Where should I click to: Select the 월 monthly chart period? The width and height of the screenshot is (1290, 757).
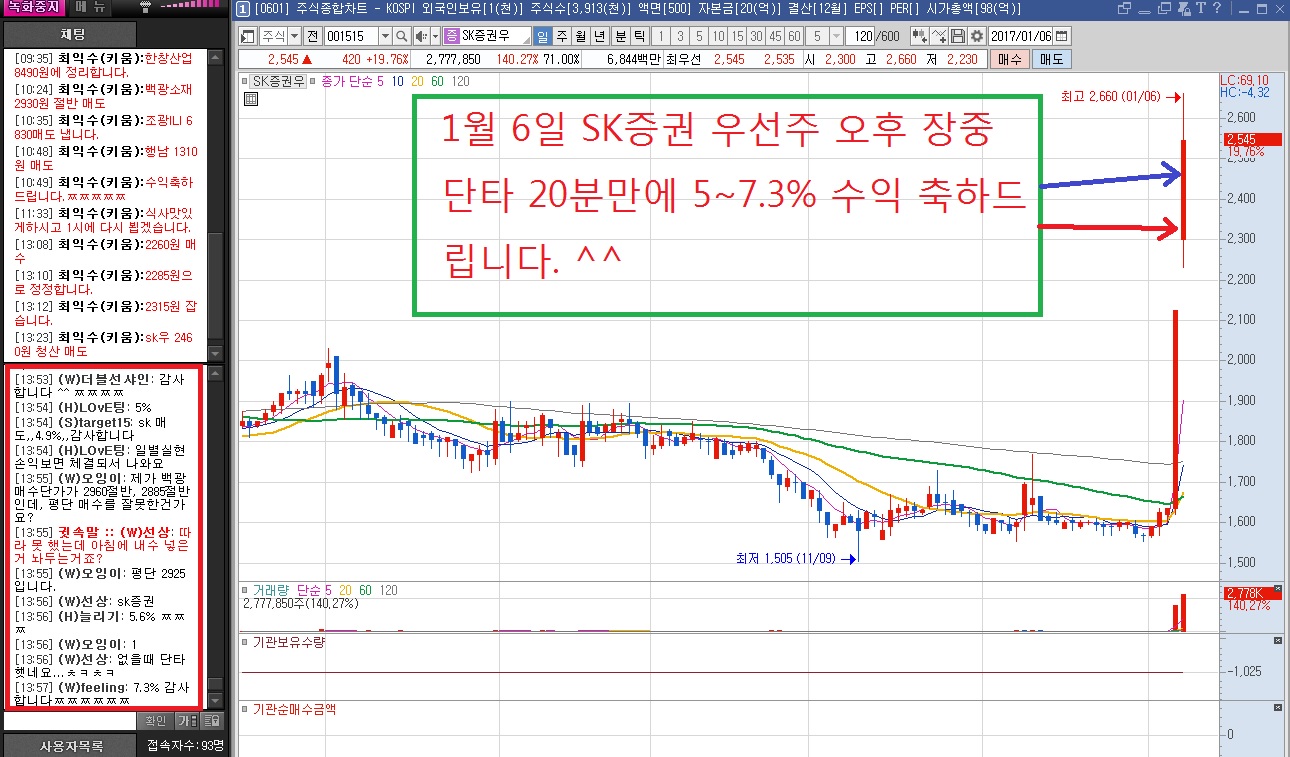580,36
